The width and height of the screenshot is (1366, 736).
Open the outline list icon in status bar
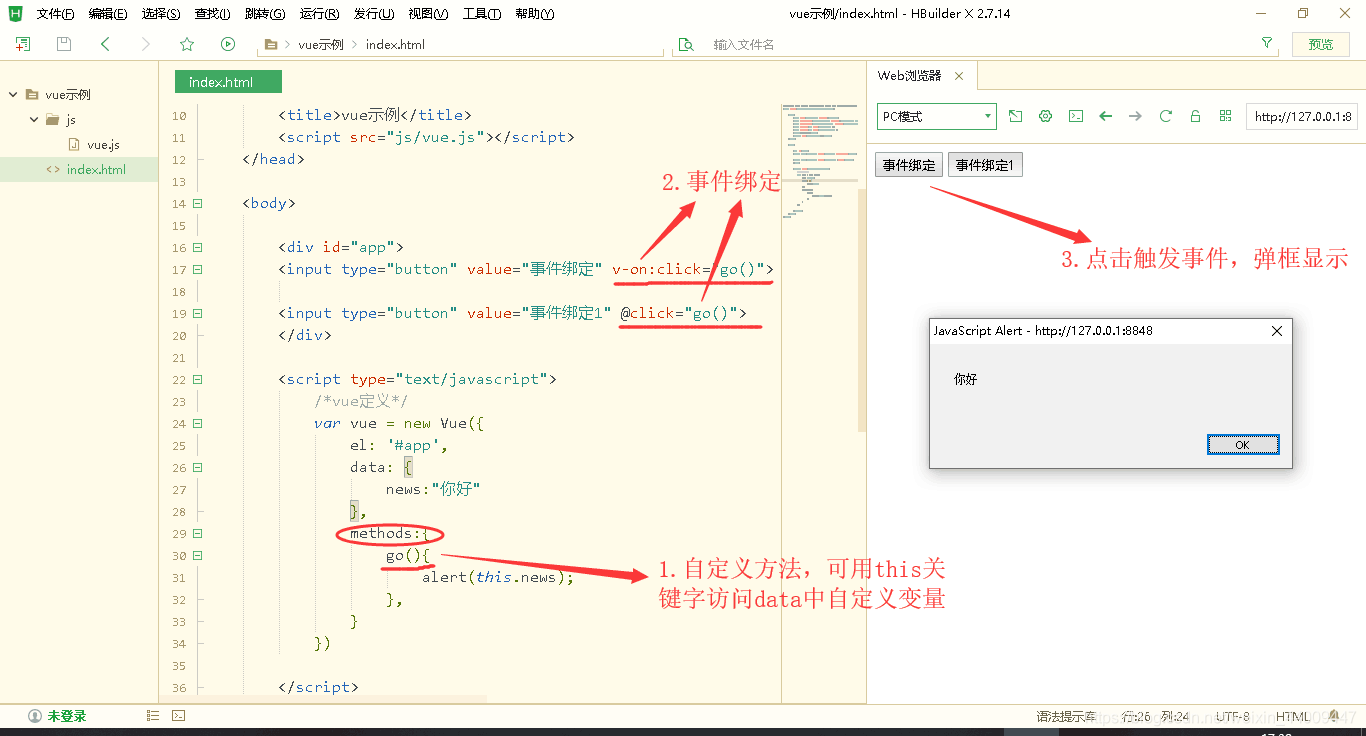click(153, 716)
